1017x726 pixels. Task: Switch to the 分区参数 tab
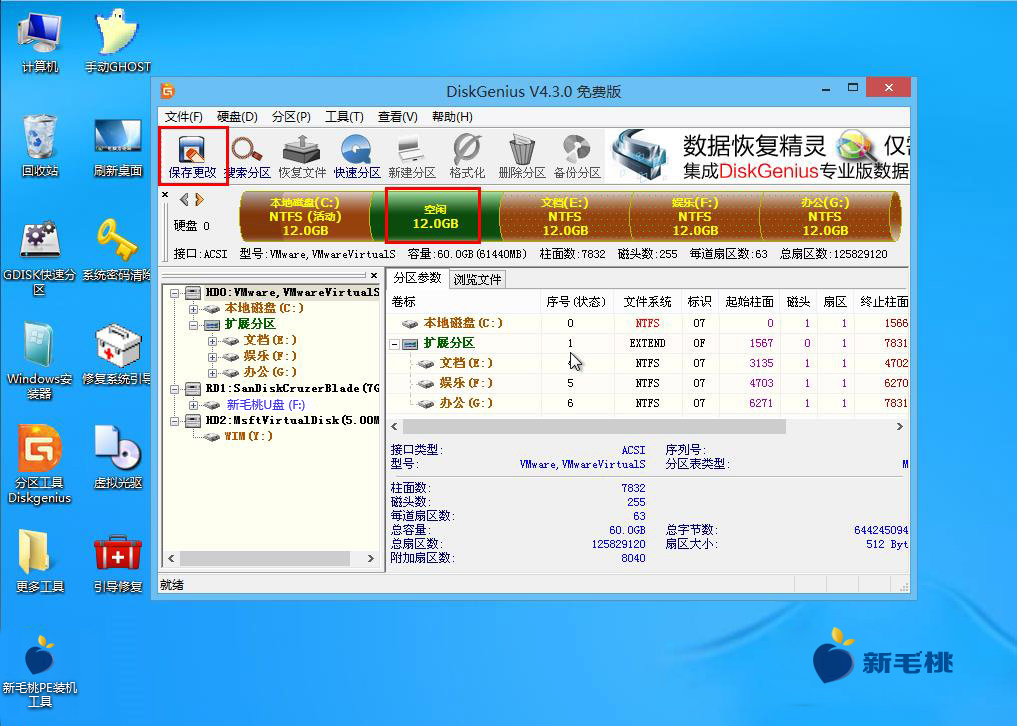tap(418, 278)
